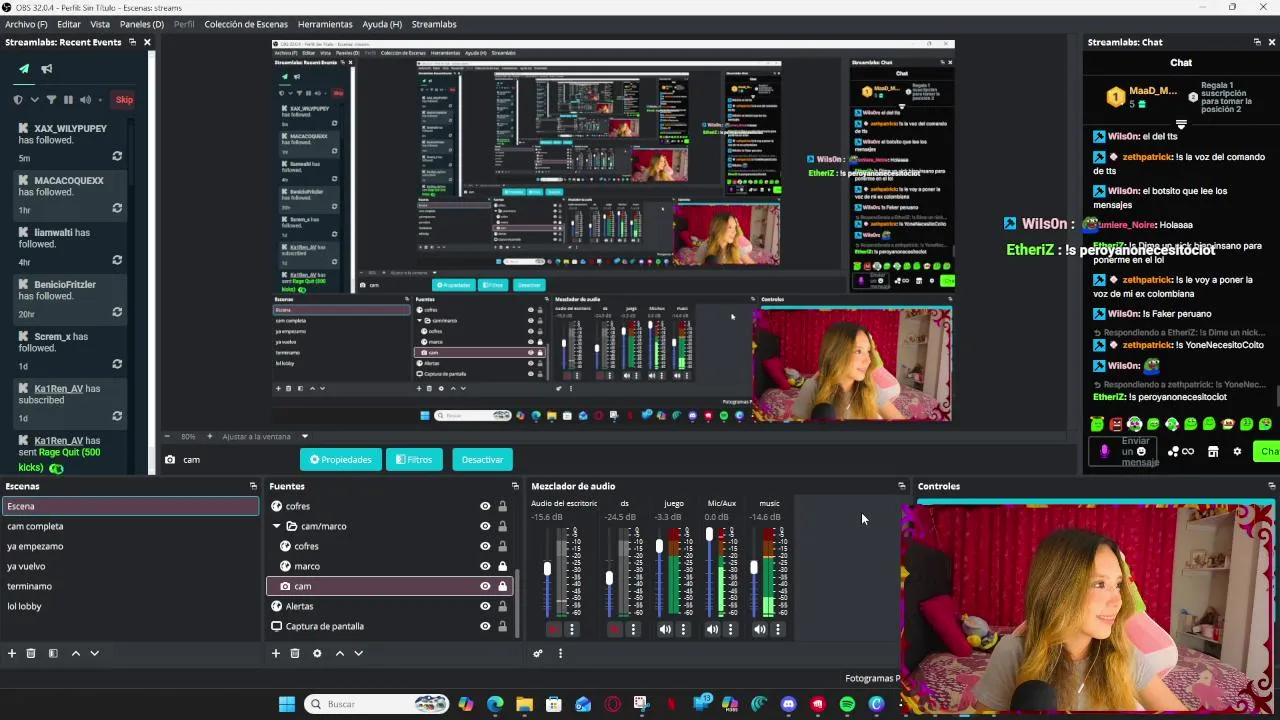Open the Streamlabs menu
Screen dimensions: 1280x720
click(x=434, y=24)
